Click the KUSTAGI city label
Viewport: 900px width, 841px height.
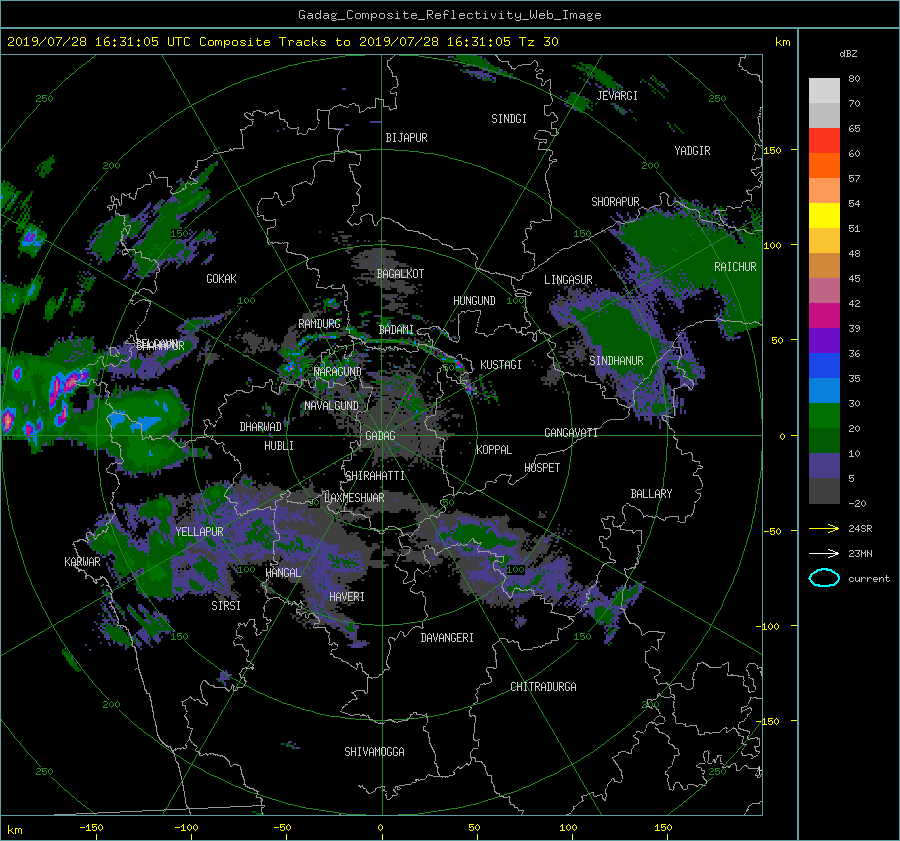click(x=501, y=365)
